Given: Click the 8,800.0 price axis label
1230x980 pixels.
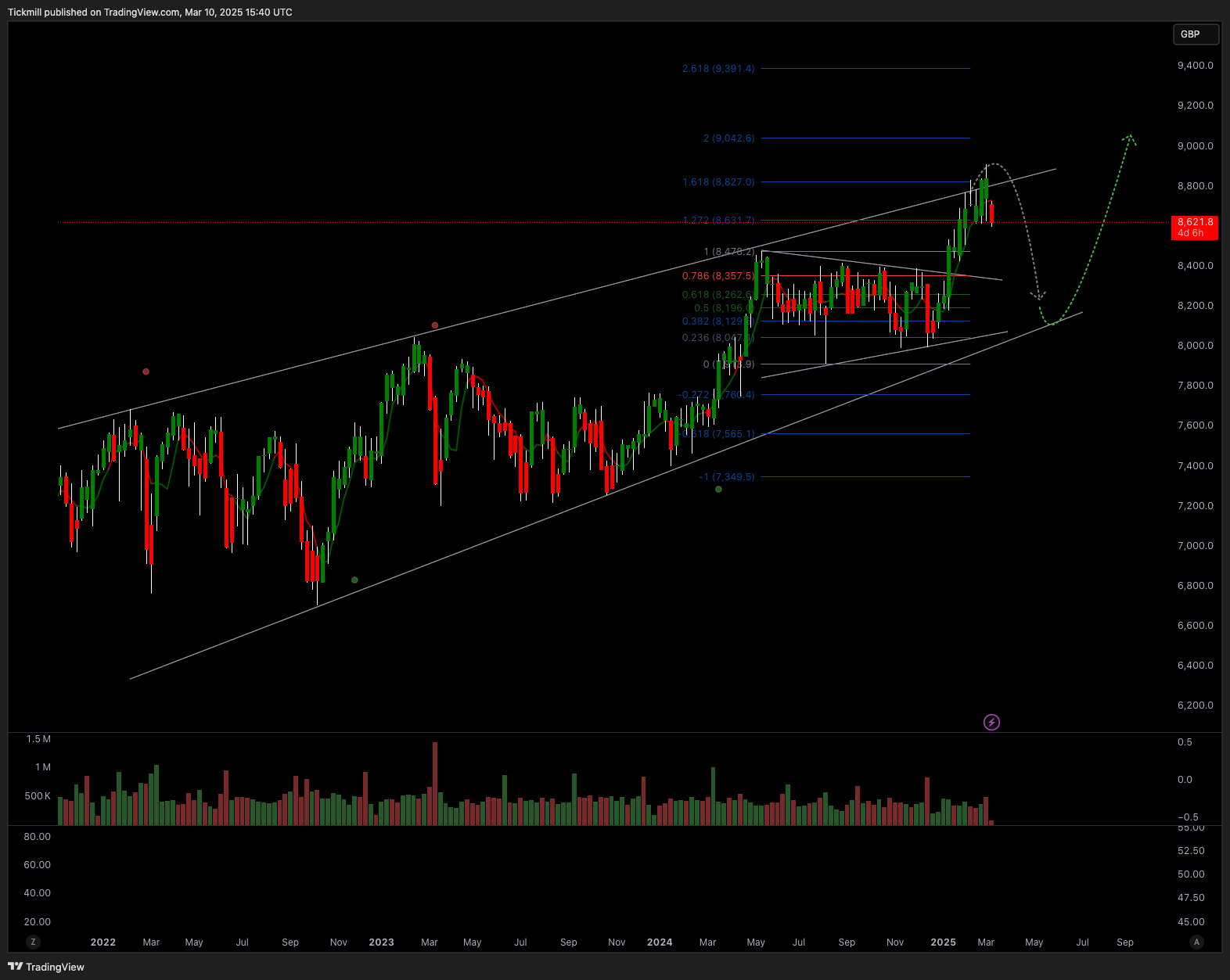Looking at the screenshot, I should point(1195,186).
